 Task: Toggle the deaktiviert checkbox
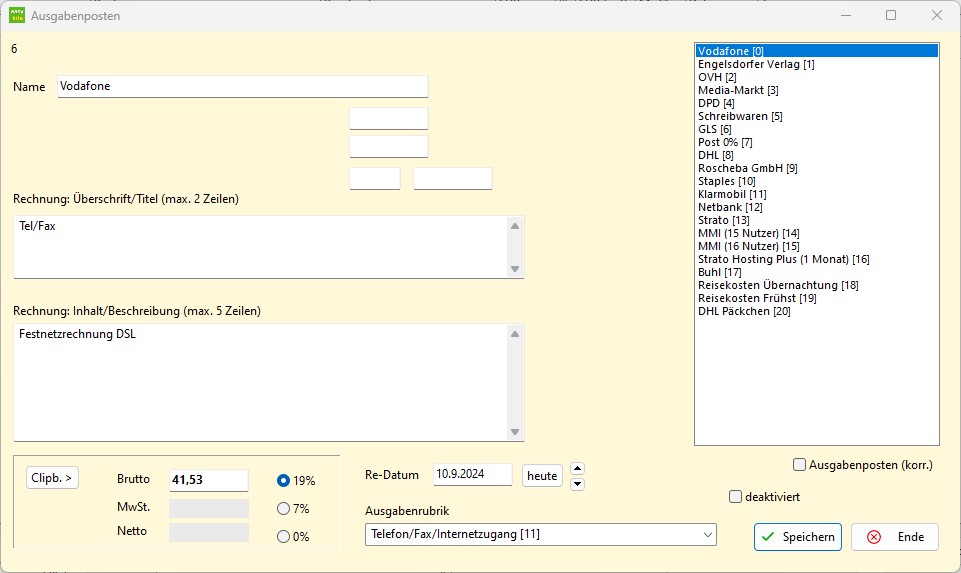coord(735,496)
